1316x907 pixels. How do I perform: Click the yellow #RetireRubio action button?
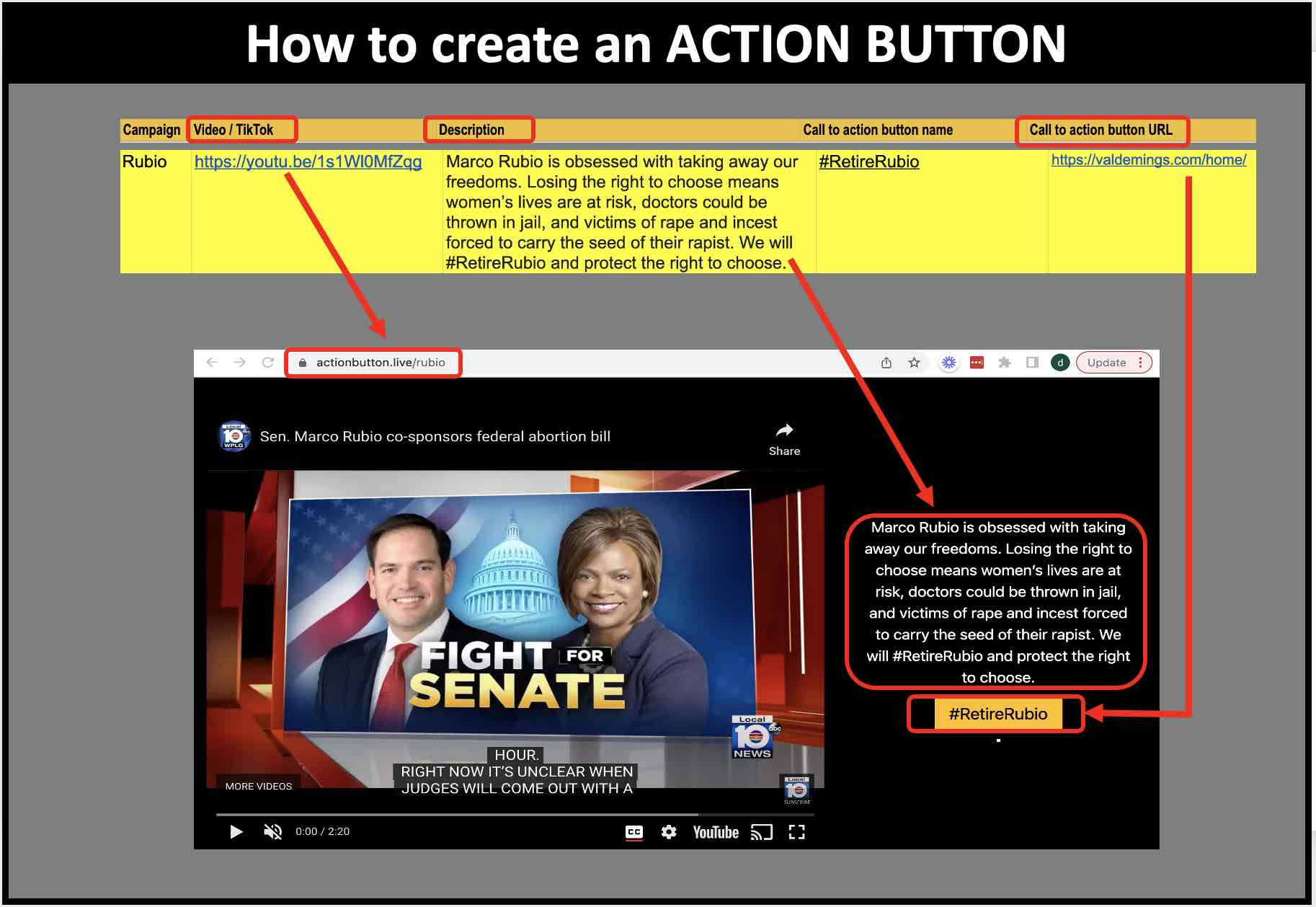point(997,714)
